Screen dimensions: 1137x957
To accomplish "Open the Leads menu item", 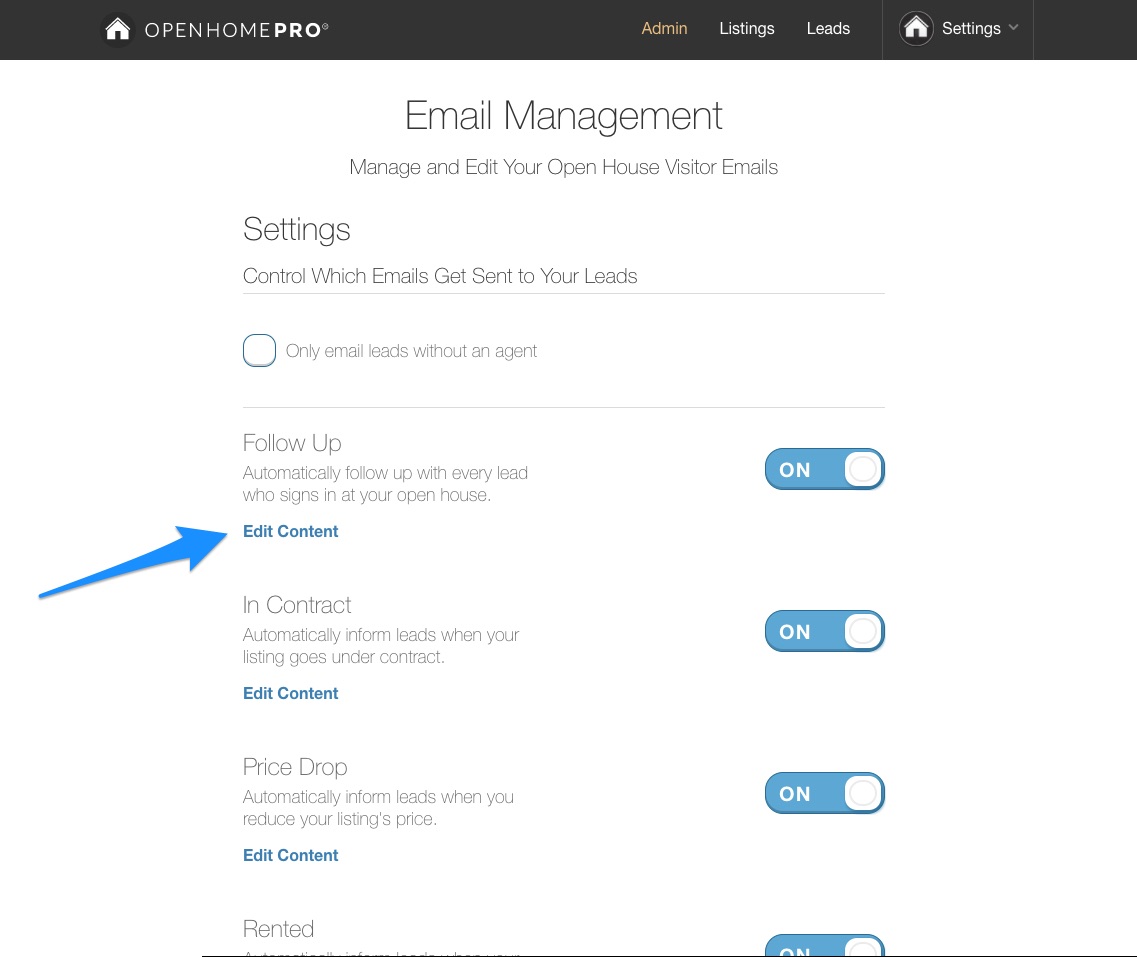I will [x=828, y=28].
